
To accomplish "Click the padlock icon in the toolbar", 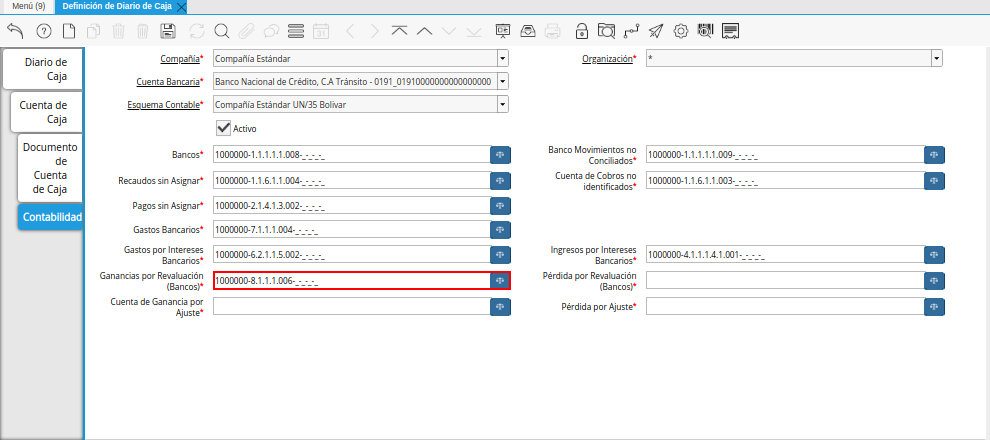I will pyautogui.click(x=581, y=31).
